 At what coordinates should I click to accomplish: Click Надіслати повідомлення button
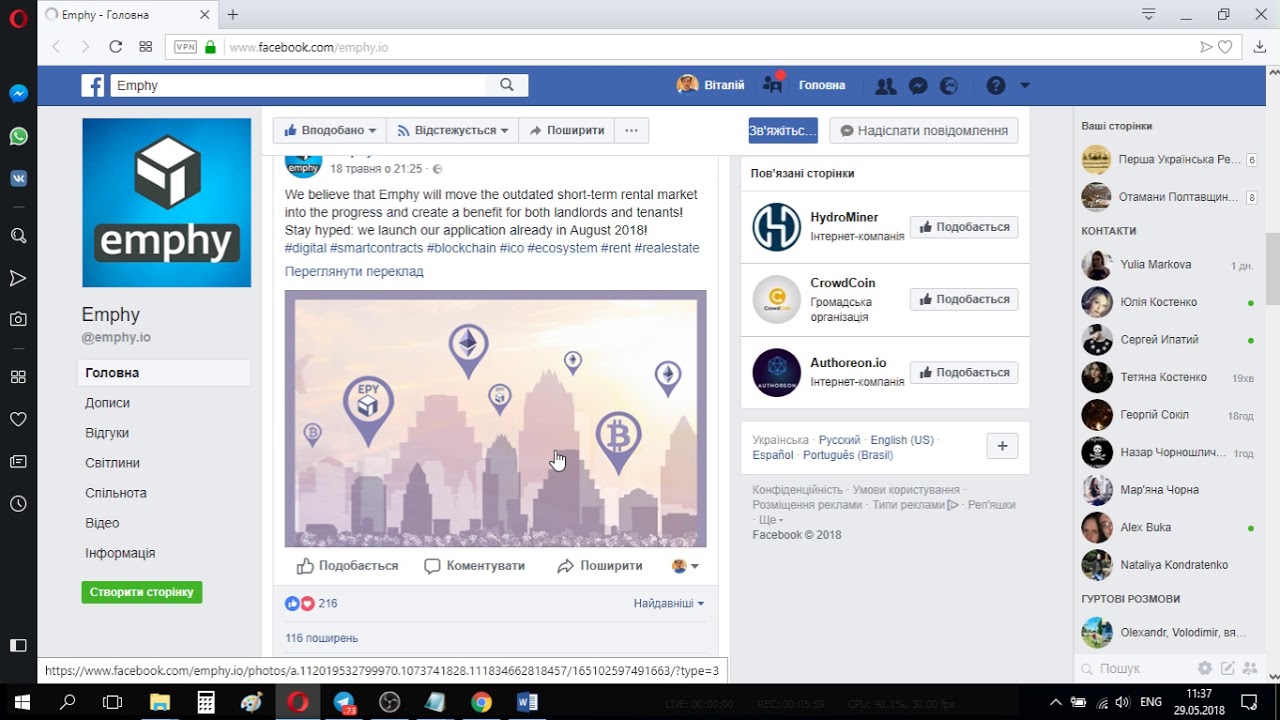point(924,130)
